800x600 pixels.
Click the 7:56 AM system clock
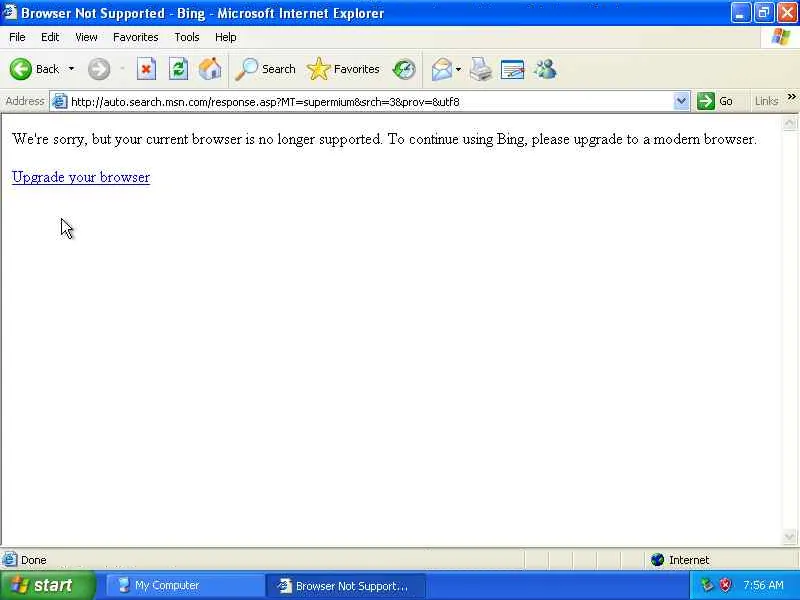coord(763,585)
